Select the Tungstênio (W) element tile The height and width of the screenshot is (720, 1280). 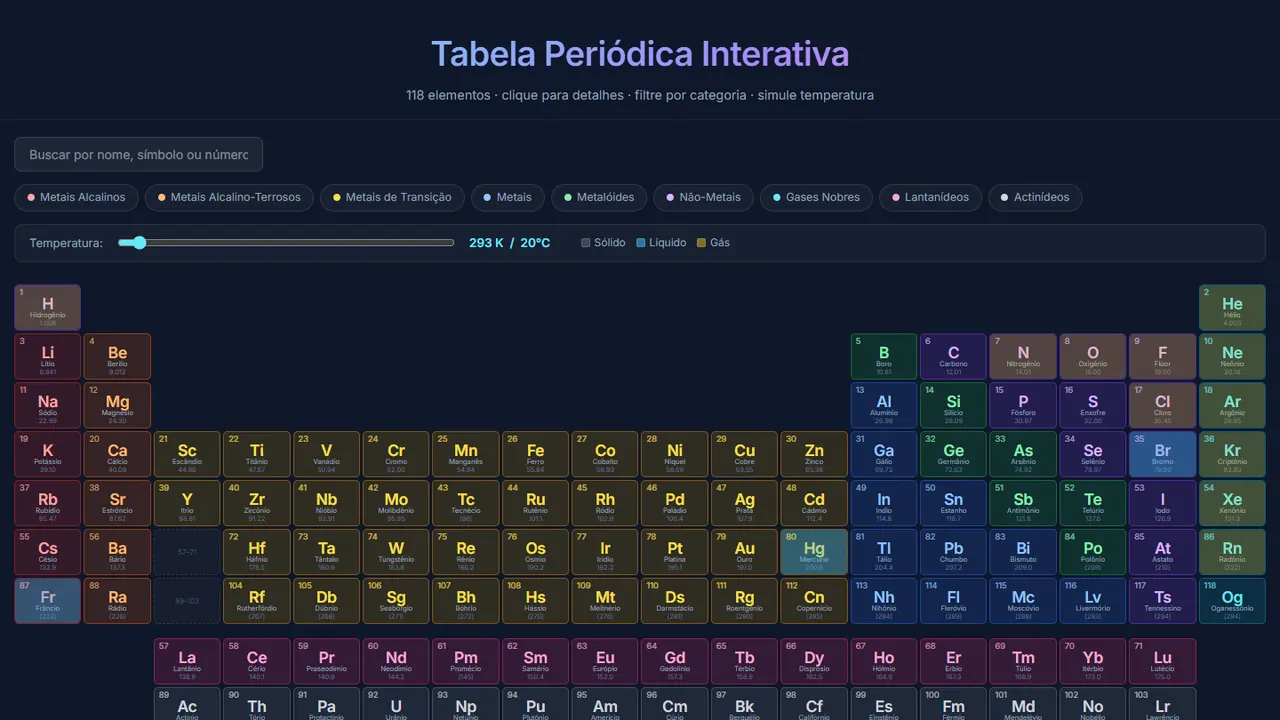pos(396,553)
